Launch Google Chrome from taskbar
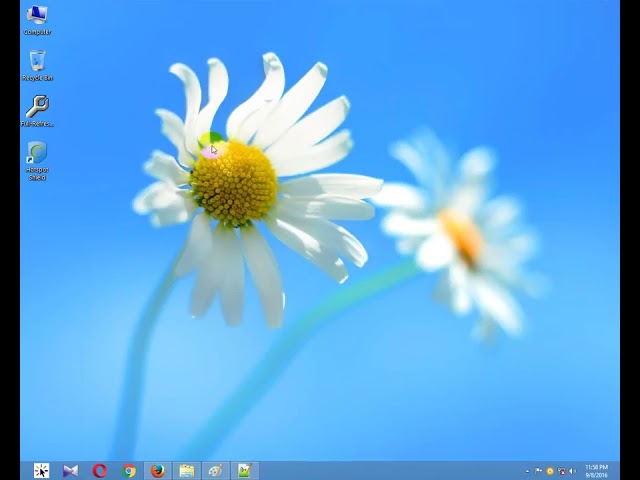Screen dimensions: 640x480 (x=129, y=471)
